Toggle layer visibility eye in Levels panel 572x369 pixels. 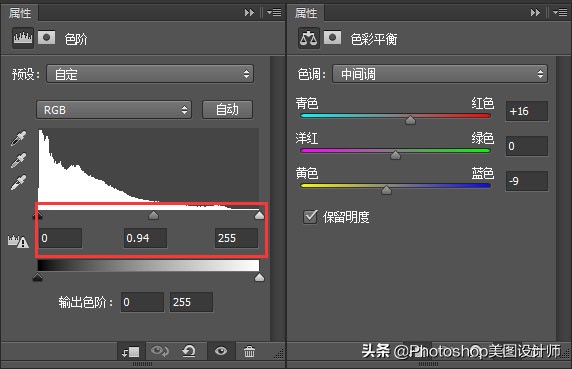point(221,351)
